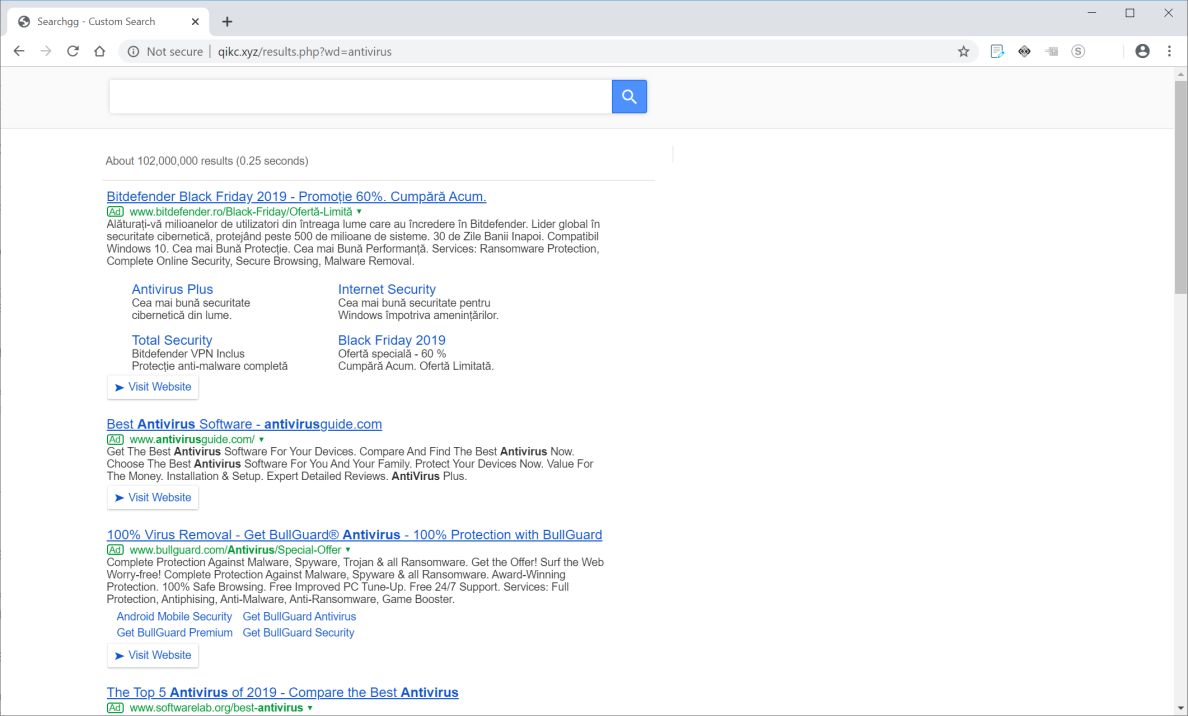Open the circled S extension icon
This screenshot has width=1188, height=716.
tap(1078, 52)
